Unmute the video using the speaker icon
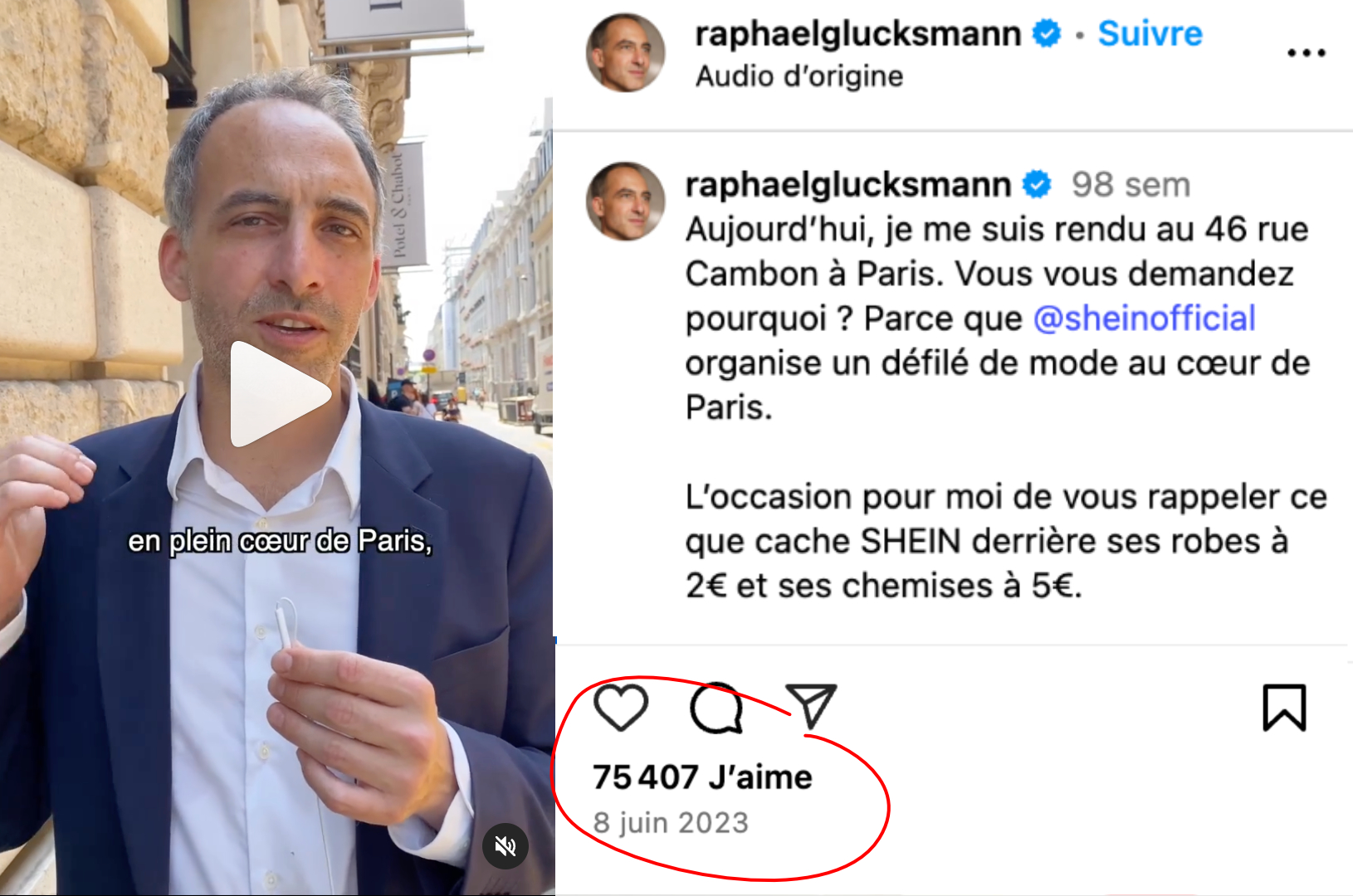This screenshot has height=896, width=1353. [506, 845]
